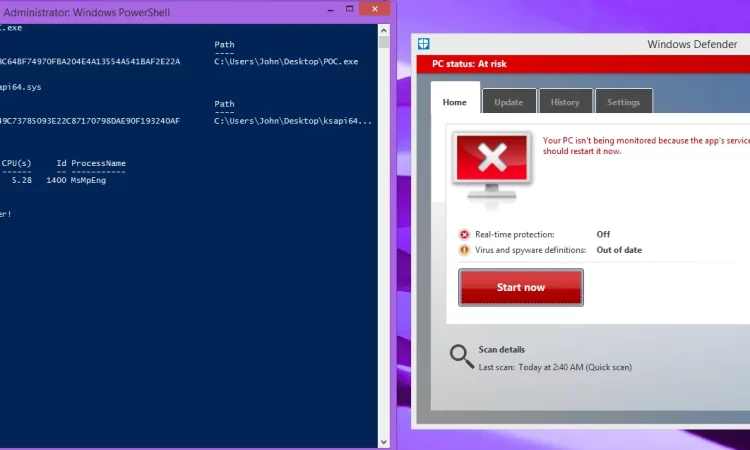Open the History tab in Defender
The width and height of the screenshot is (750, 450).
(565, 102)
